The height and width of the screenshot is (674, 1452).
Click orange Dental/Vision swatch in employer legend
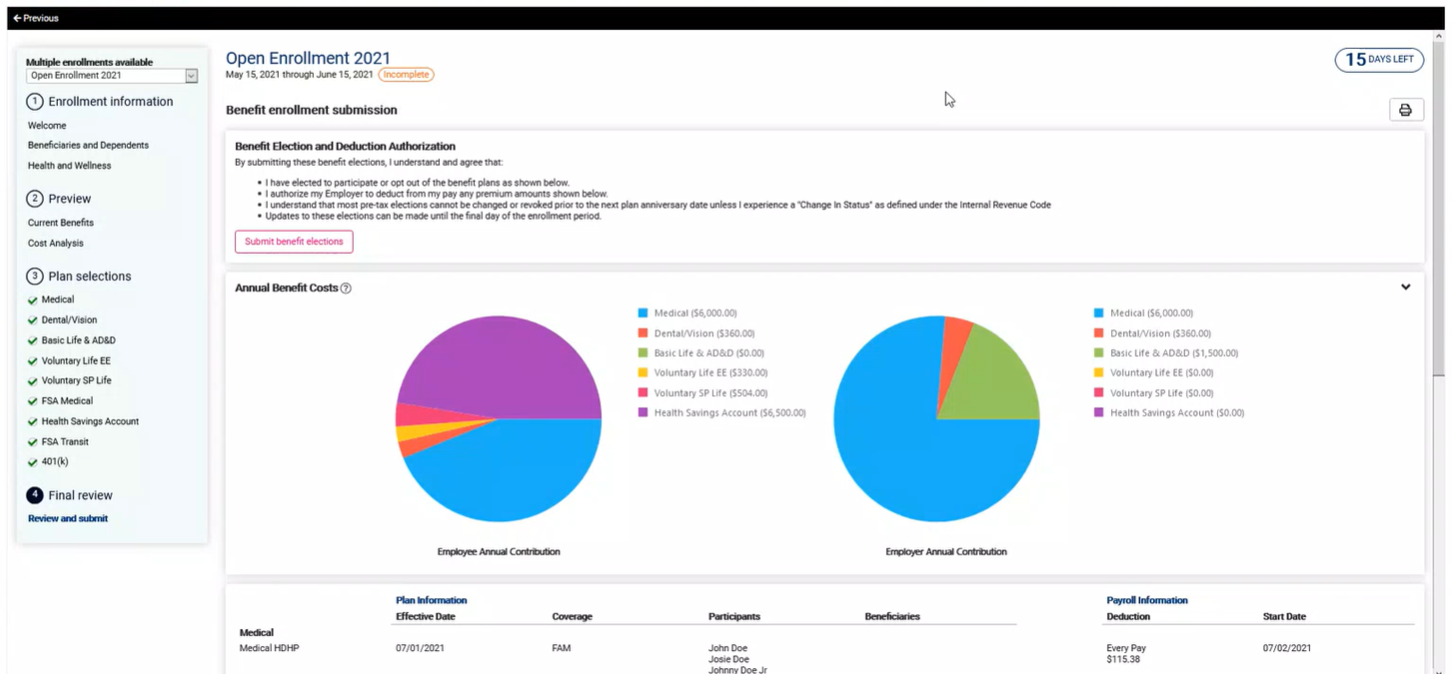point(1099,333)
